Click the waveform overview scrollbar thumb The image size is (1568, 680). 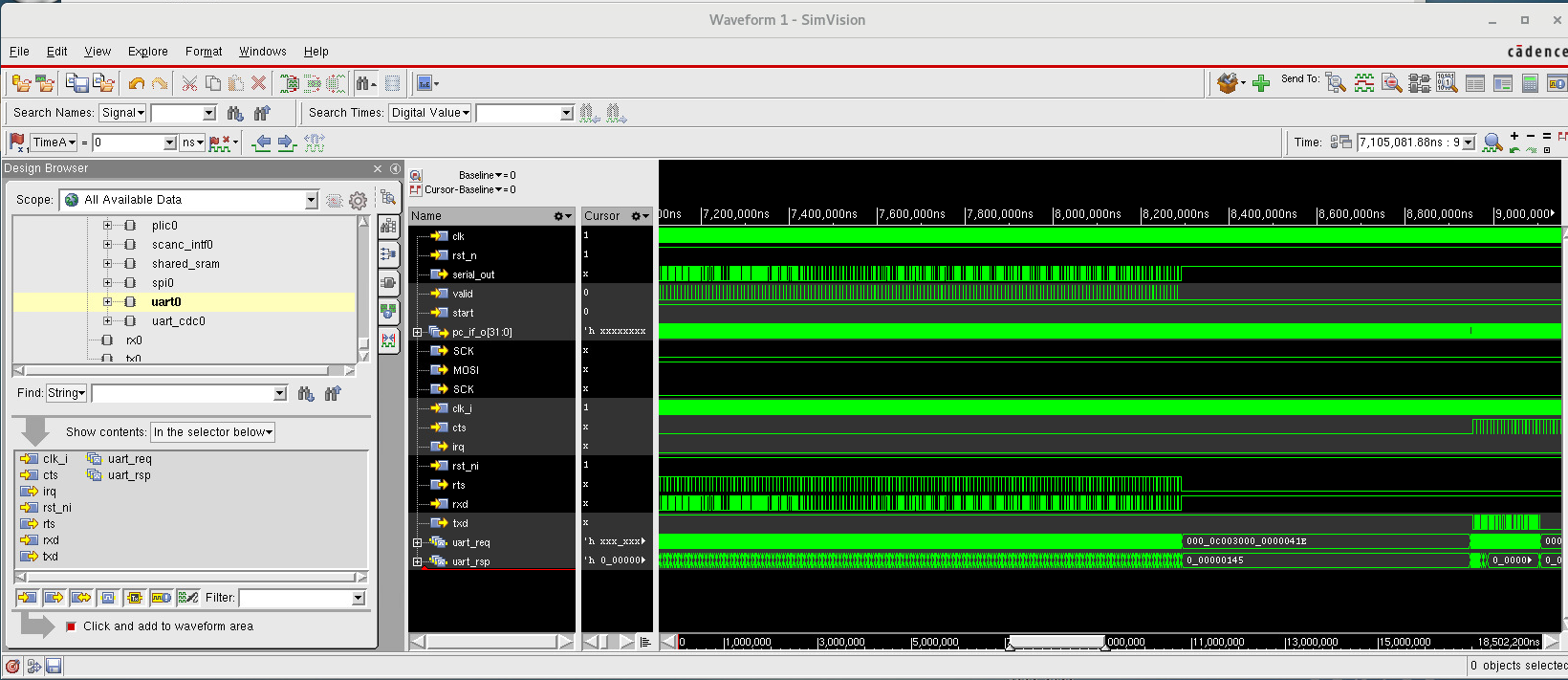(x=1056, y=642)
